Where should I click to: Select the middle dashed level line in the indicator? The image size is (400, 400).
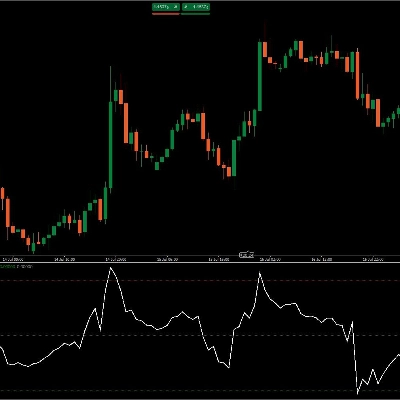click(x=200, y=335)
